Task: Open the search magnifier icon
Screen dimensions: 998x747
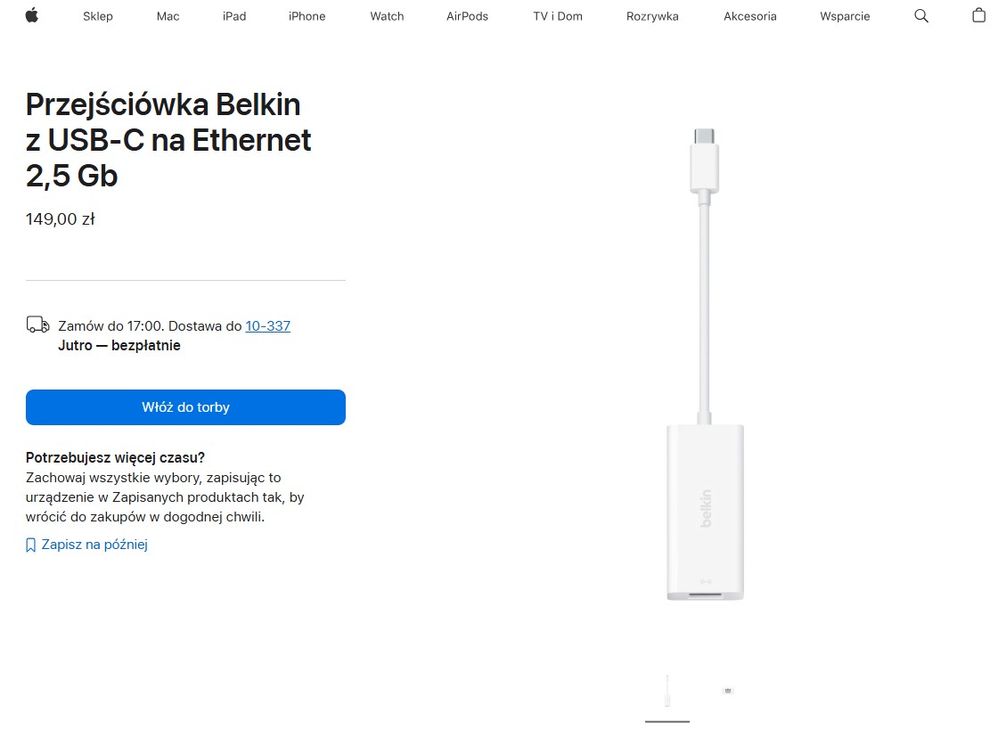Action: tap(921, 16)
